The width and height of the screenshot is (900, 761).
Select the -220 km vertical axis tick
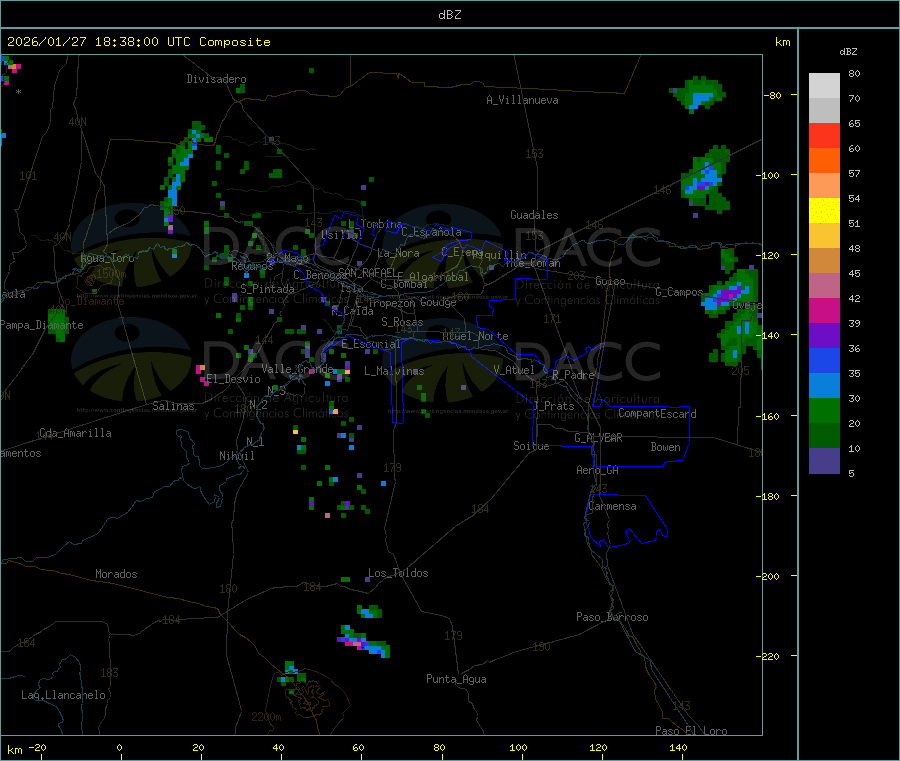click(x=770, y=657)
